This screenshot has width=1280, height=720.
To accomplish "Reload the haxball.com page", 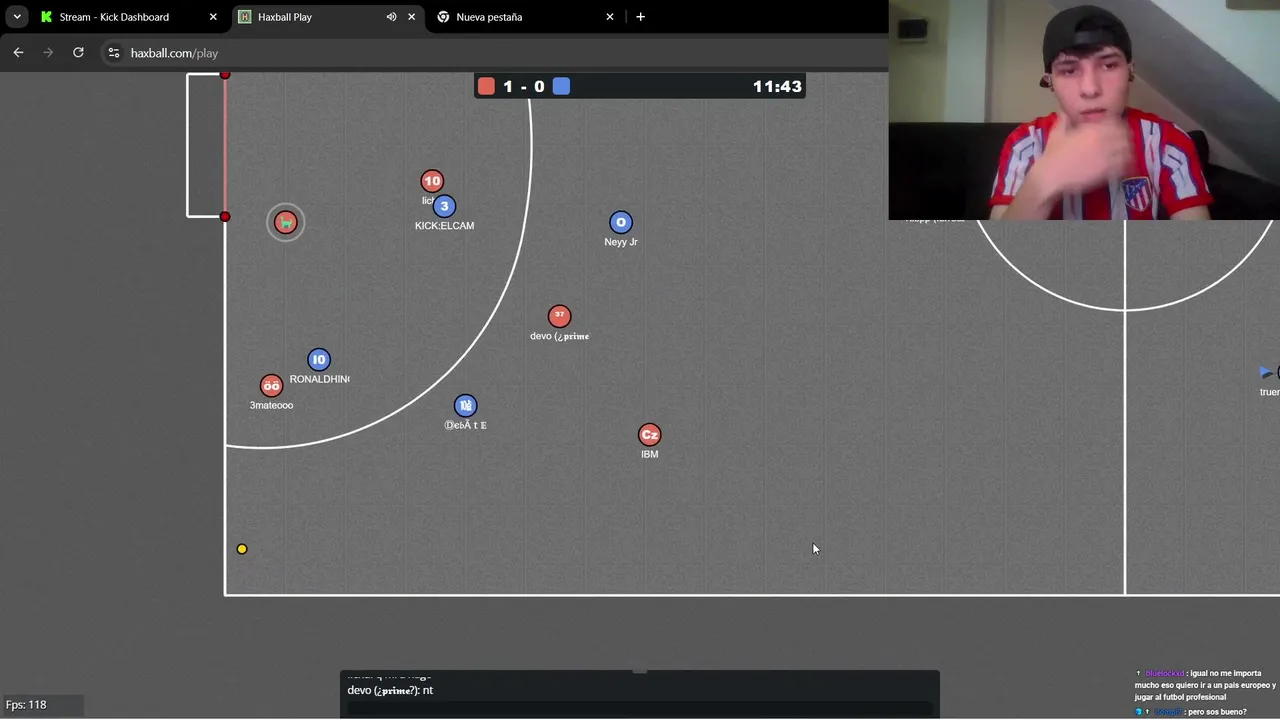I will pos(78,53).
